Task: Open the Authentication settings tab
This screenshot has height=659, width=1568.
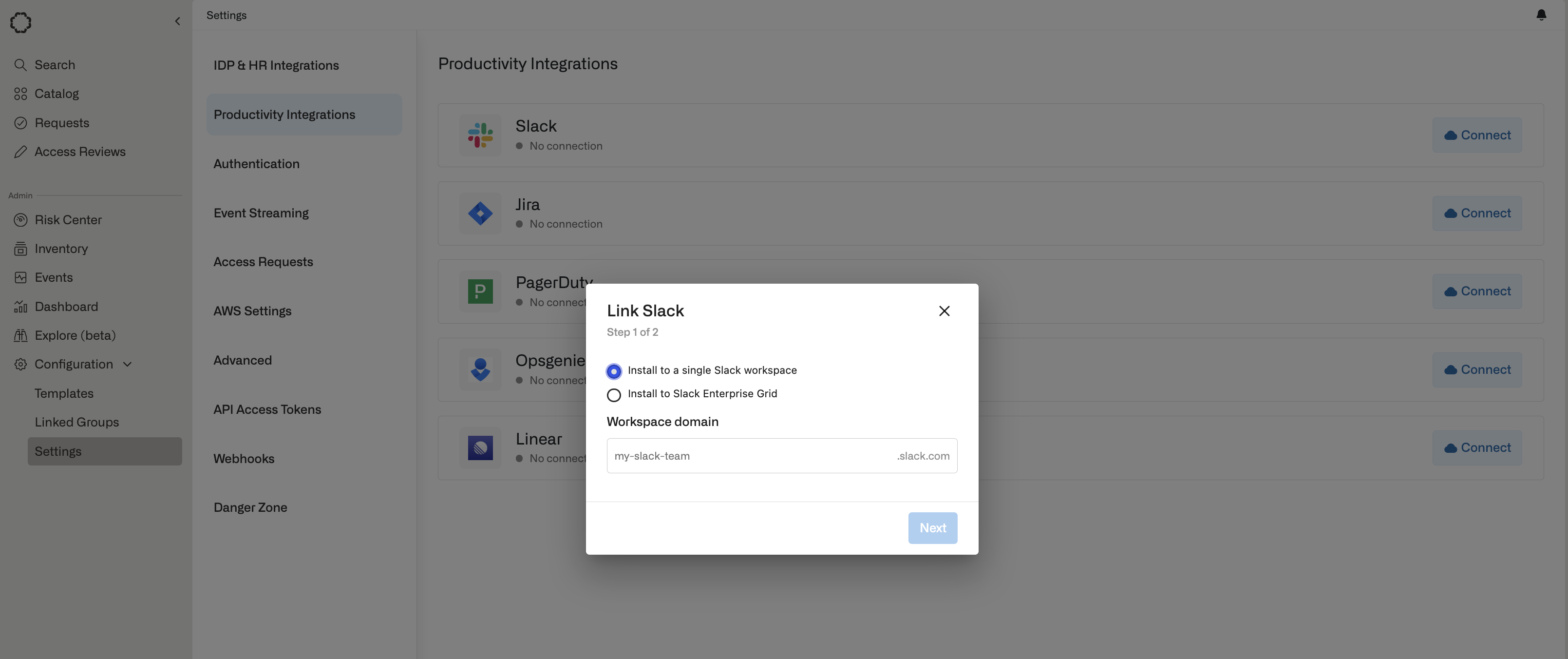Action: (x=256, y=164)
